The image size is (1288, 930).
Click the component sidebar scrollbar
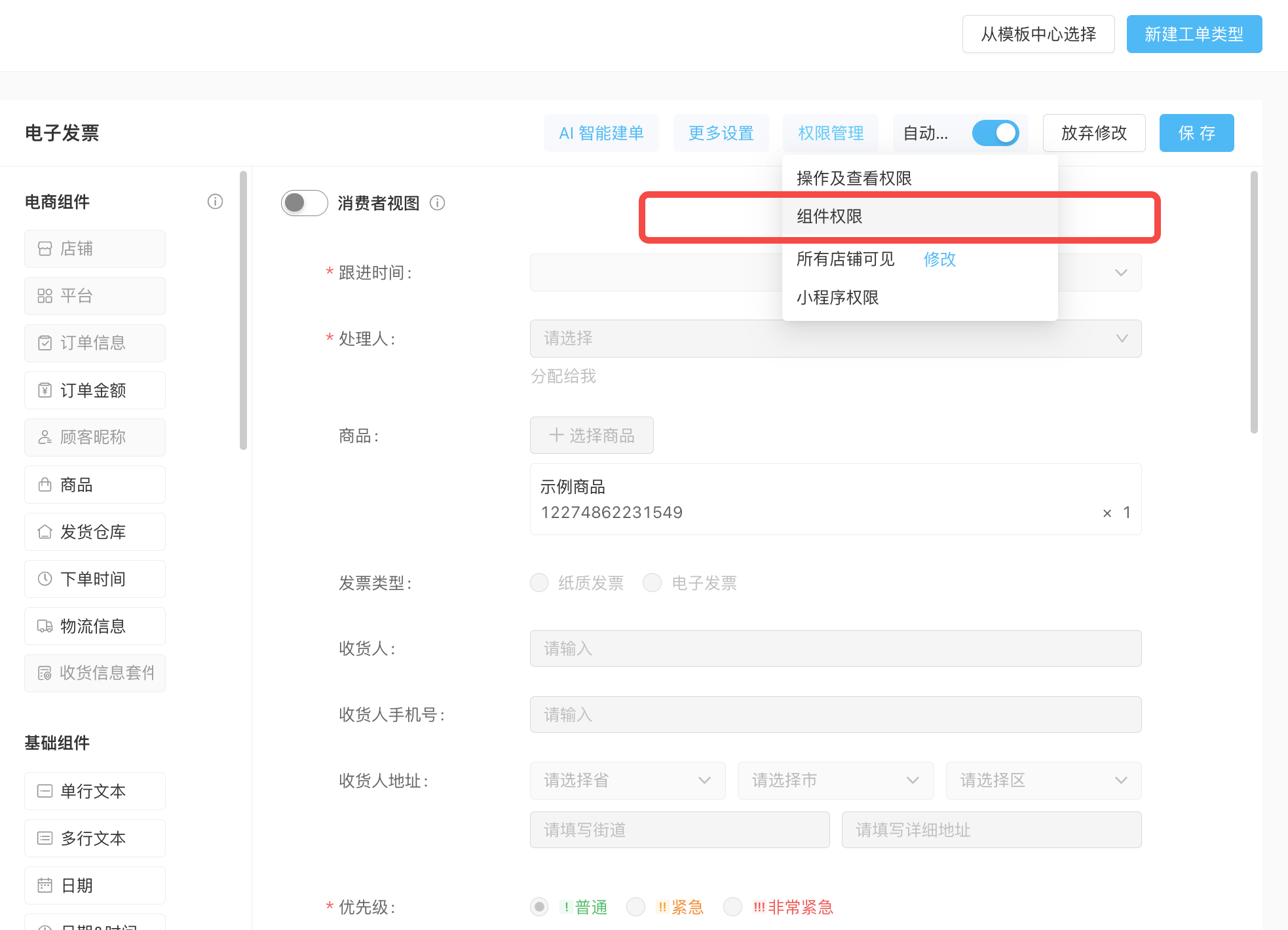point(243,310)
